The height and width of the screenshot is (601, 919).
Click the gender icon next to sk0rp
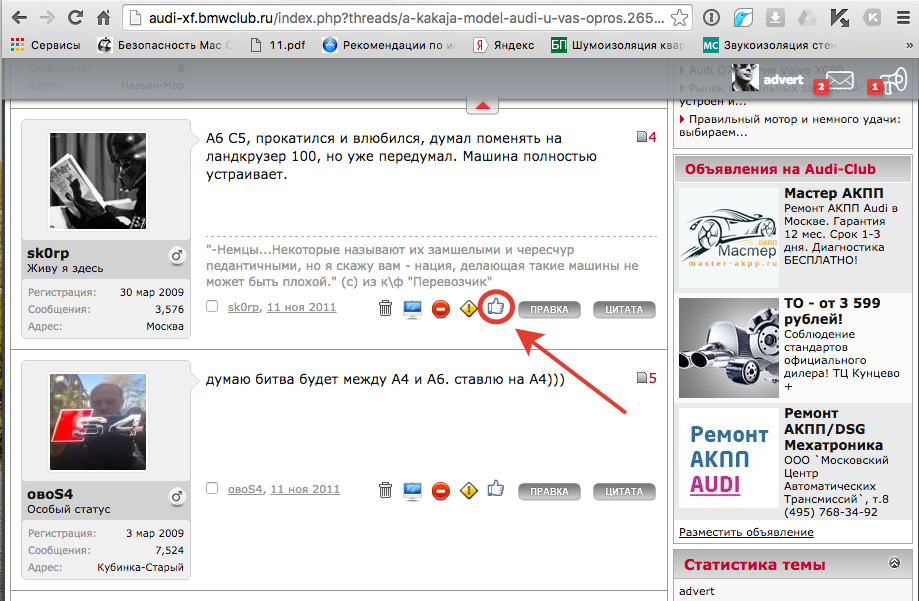(177, 256)
